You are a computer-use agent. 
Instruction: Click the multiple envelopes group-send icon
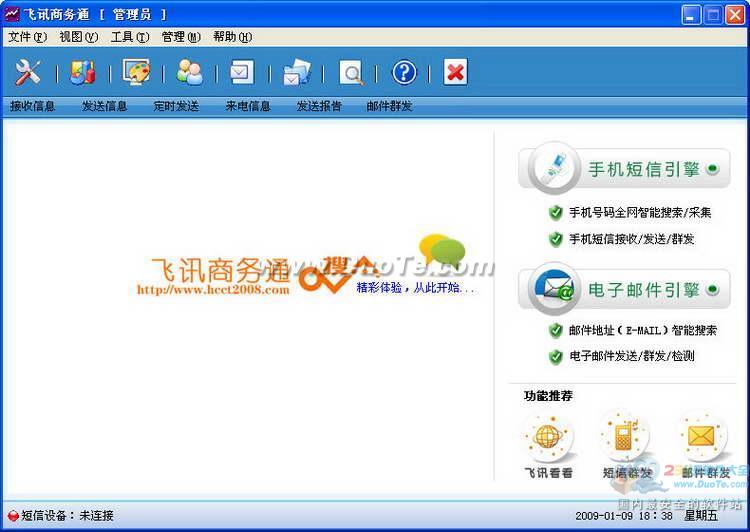point(297,73)
